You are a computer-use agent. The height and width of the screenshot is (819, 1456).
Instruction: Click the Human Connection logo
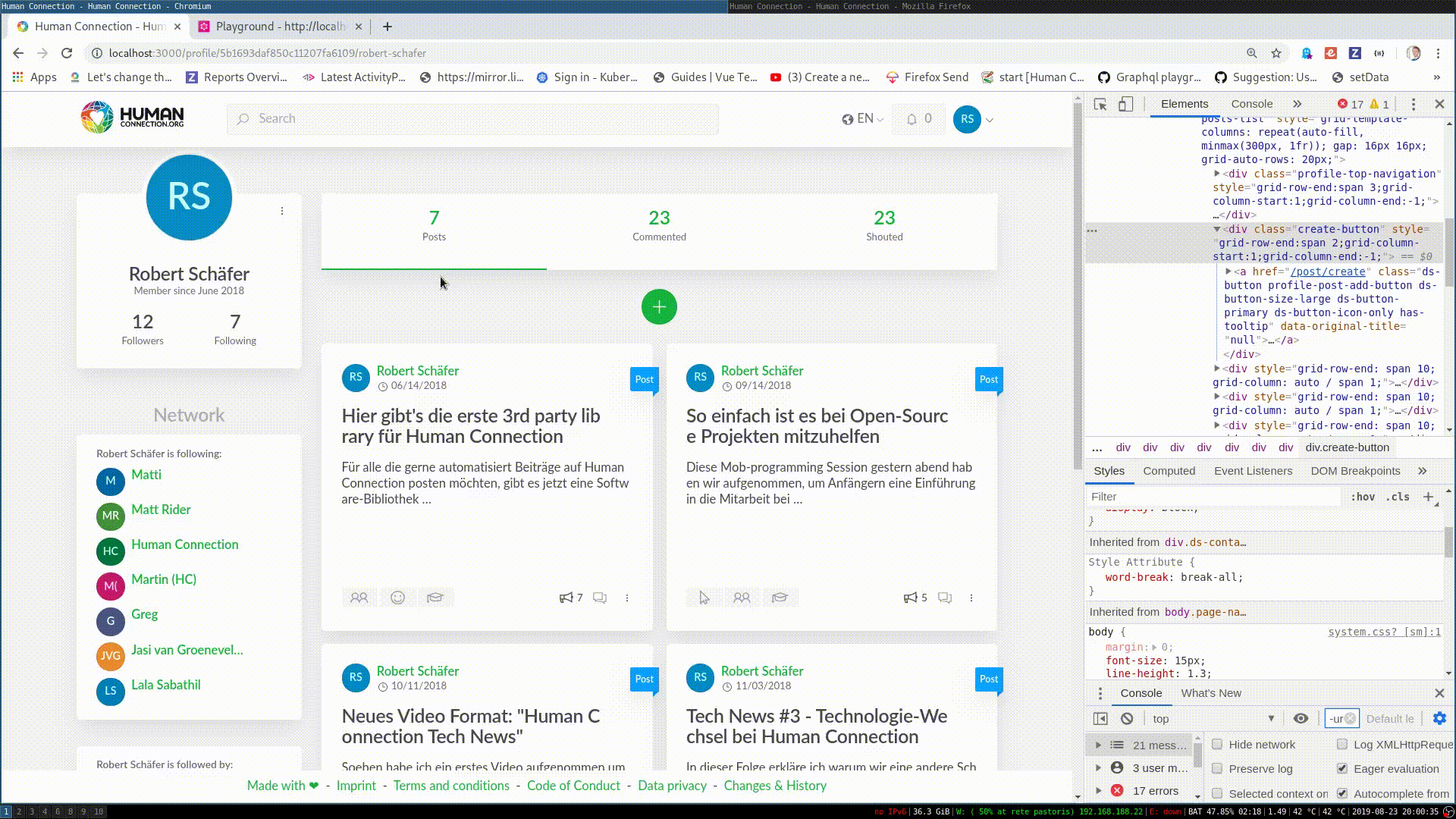(x=133, y=118)
